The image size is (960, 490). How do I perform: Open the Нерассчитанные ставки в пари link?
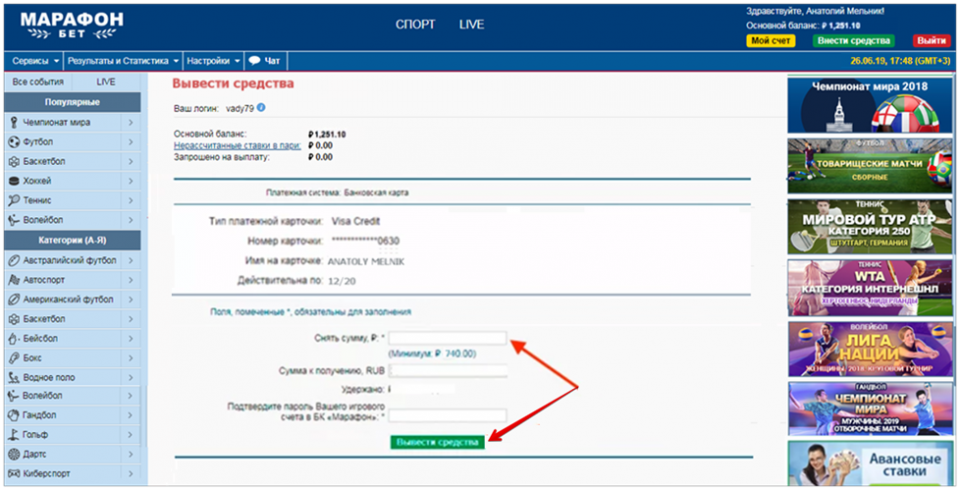click(x=238, y=146)
